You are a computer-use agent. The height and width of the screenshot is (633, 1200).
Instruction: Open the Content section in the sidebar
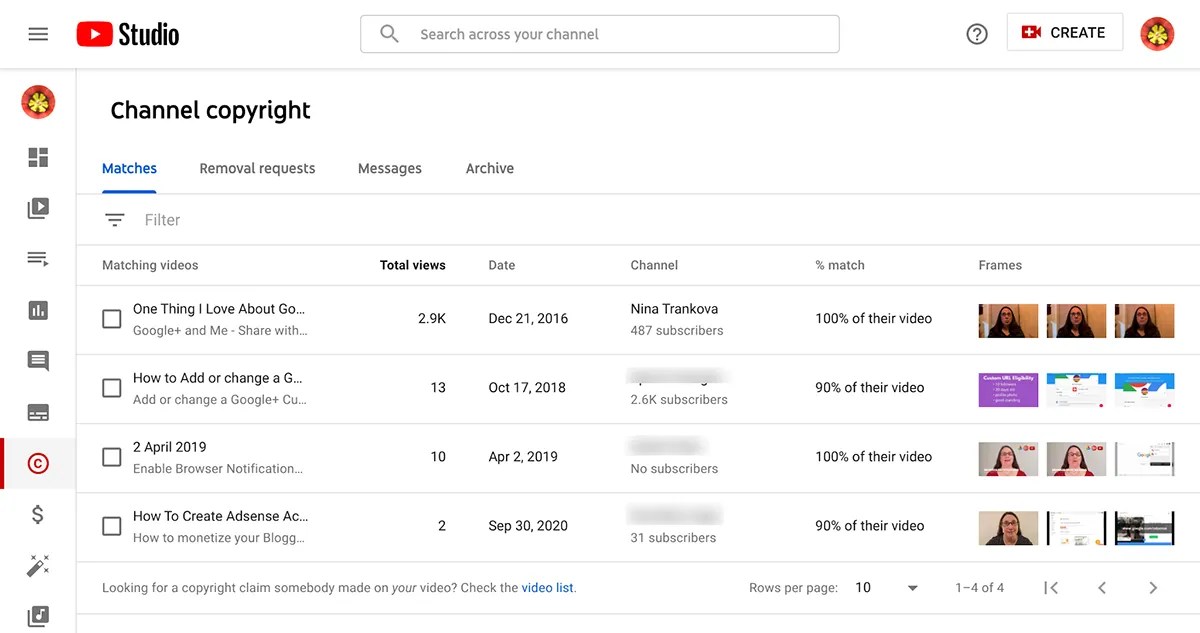point(37,207)
